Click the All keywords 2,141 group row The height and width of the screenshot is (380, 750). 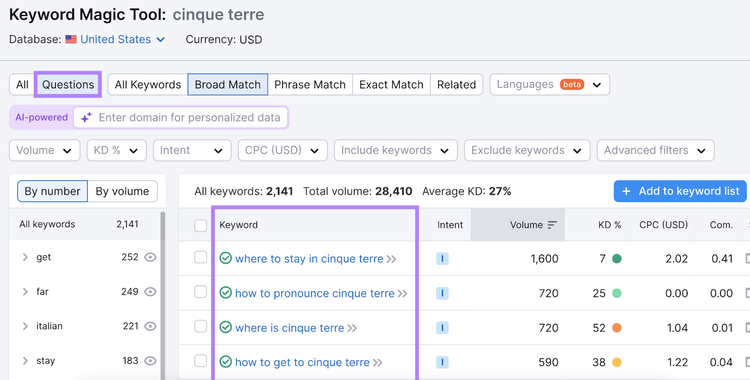pyautogui.click(x=85, y=224)
